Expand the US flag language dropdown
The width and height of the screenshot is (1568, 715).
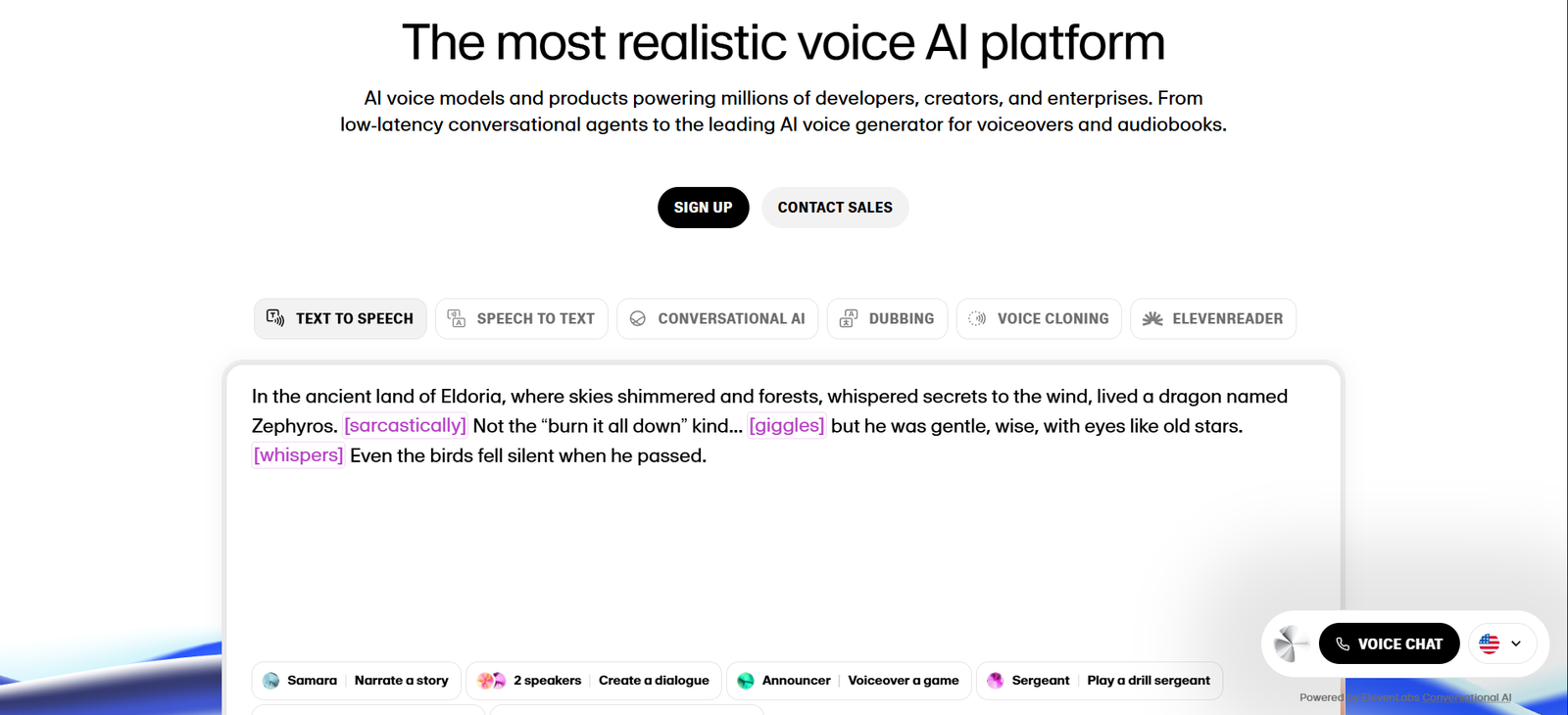point(1502,643)
